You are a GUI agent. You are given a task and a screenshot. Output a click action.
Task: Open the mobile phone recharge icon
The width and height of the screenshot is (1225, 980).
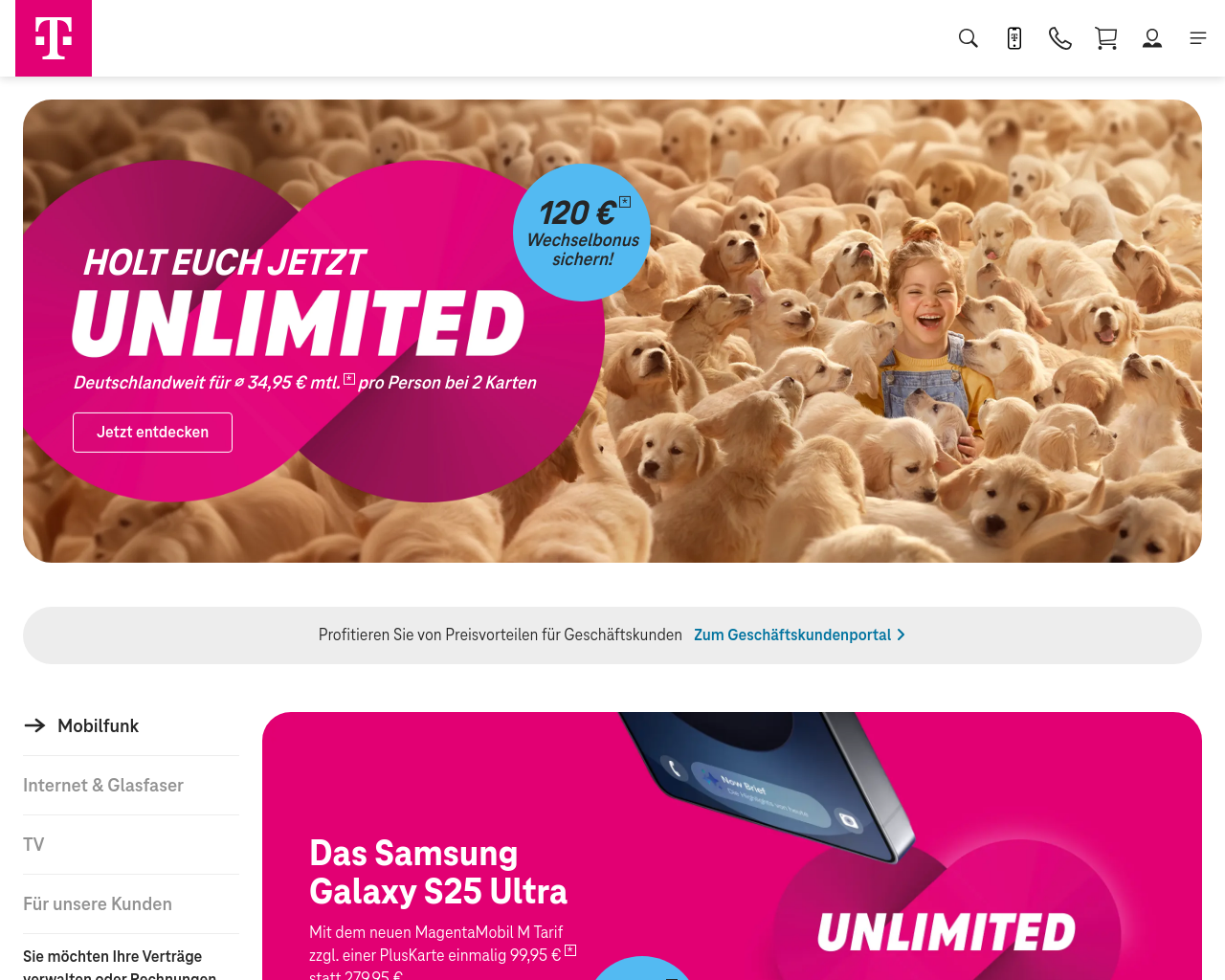click(1014, 38)
